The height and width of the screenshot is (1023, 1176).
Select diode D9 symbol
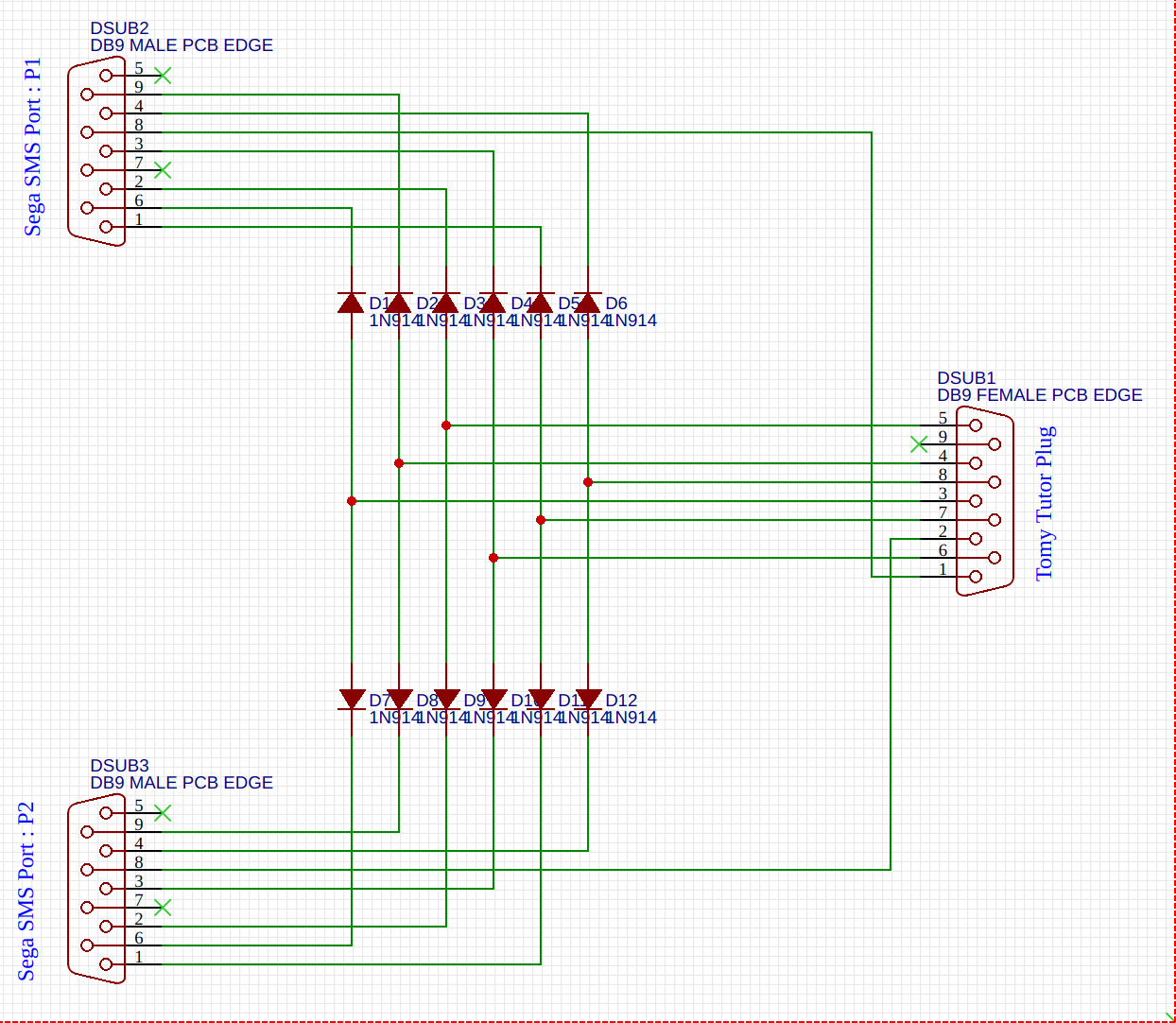446,700
